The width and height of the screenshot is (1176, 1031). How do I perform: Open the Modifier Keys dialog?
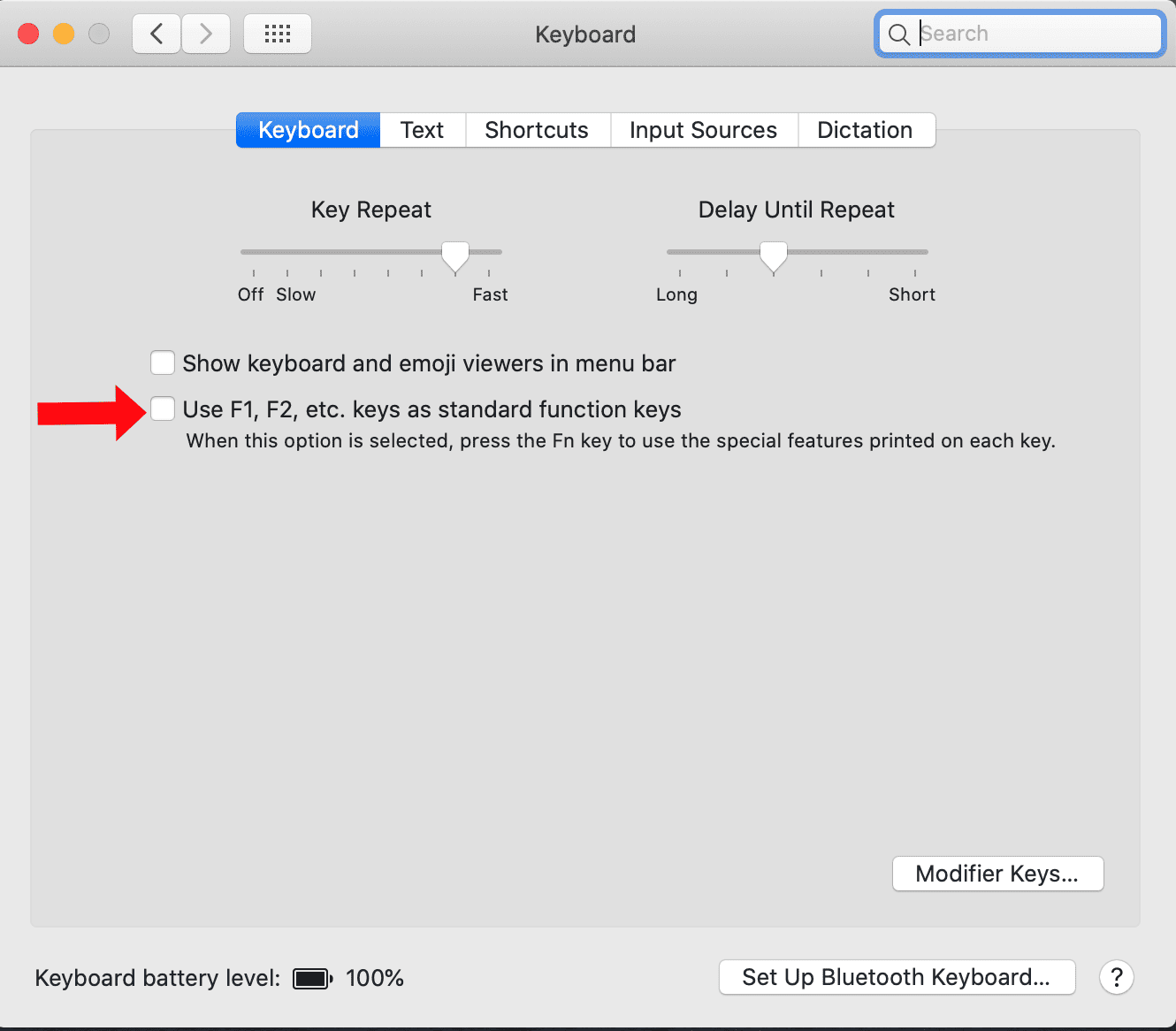pyautogui.click(x=997, y=874)
